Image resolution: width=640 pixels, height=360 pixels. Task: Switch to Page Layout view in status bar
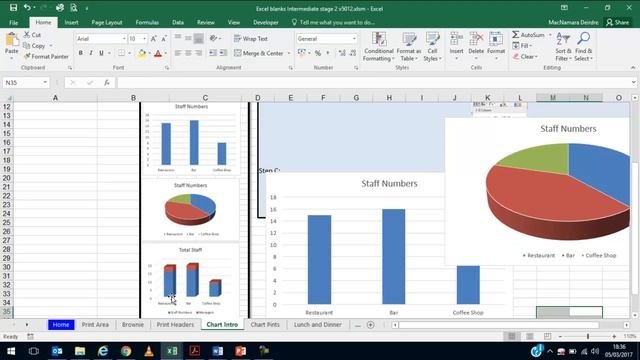(529, 336)
